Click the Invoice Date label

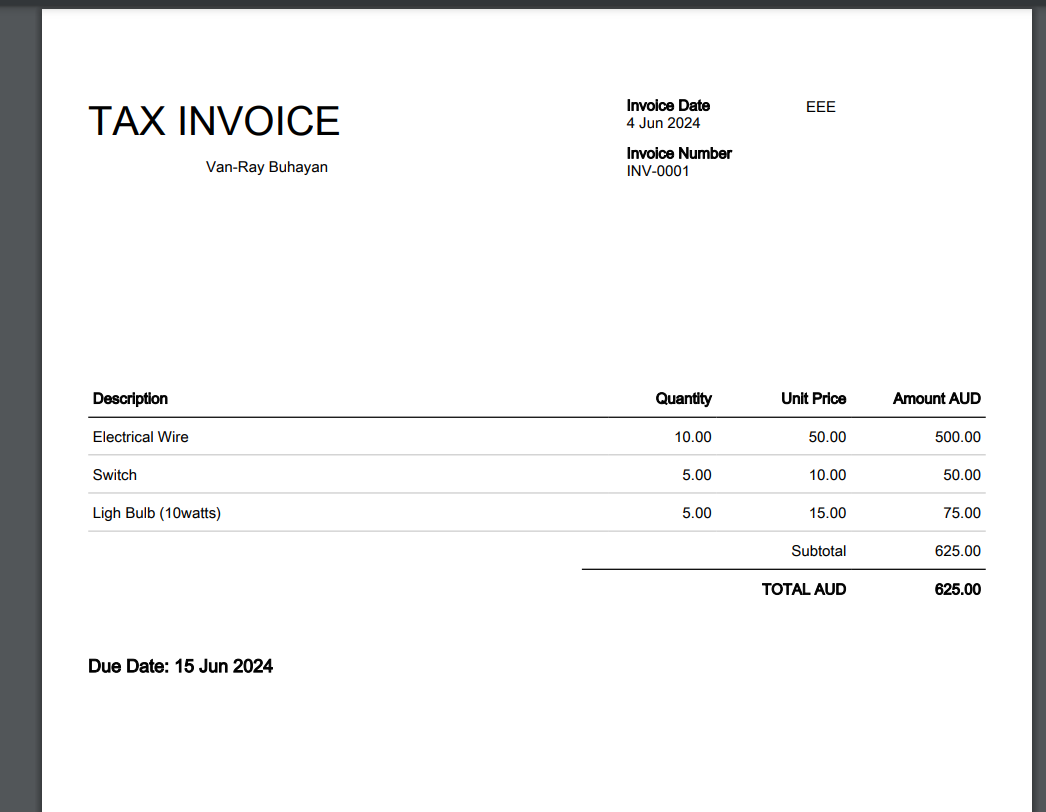(668, 105)
